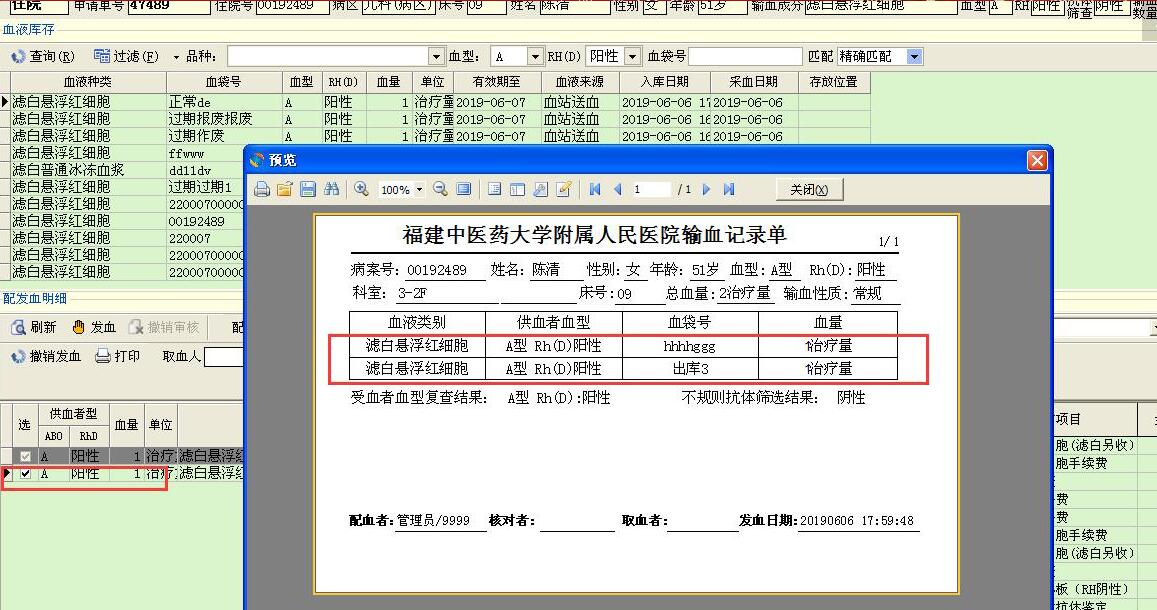Screen dimensions: 1157x610
Task: Select the row with bag number ffwww
Action: tap(127, 153)
